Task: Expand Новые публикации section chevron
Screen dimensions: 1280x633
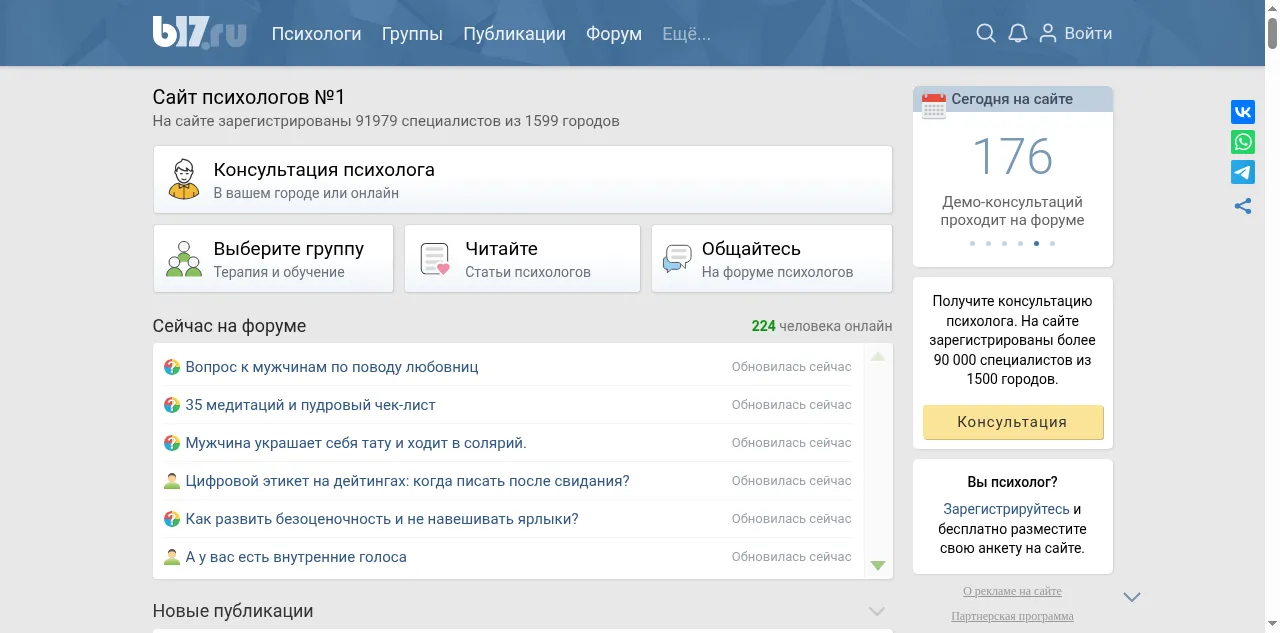Action: (877, 611)
